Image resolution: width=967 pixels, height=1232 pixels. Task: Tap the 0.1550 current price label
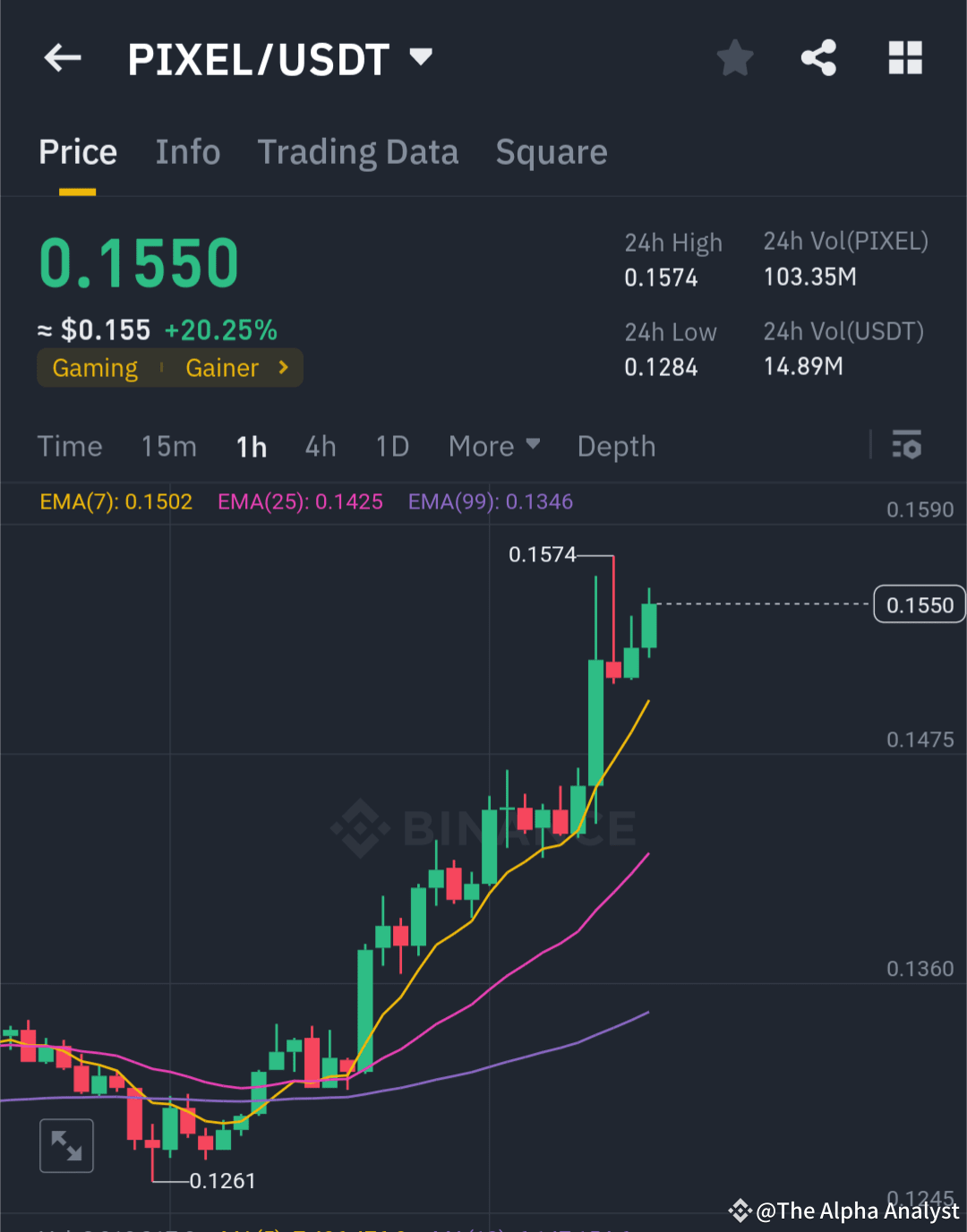[919, 603]
